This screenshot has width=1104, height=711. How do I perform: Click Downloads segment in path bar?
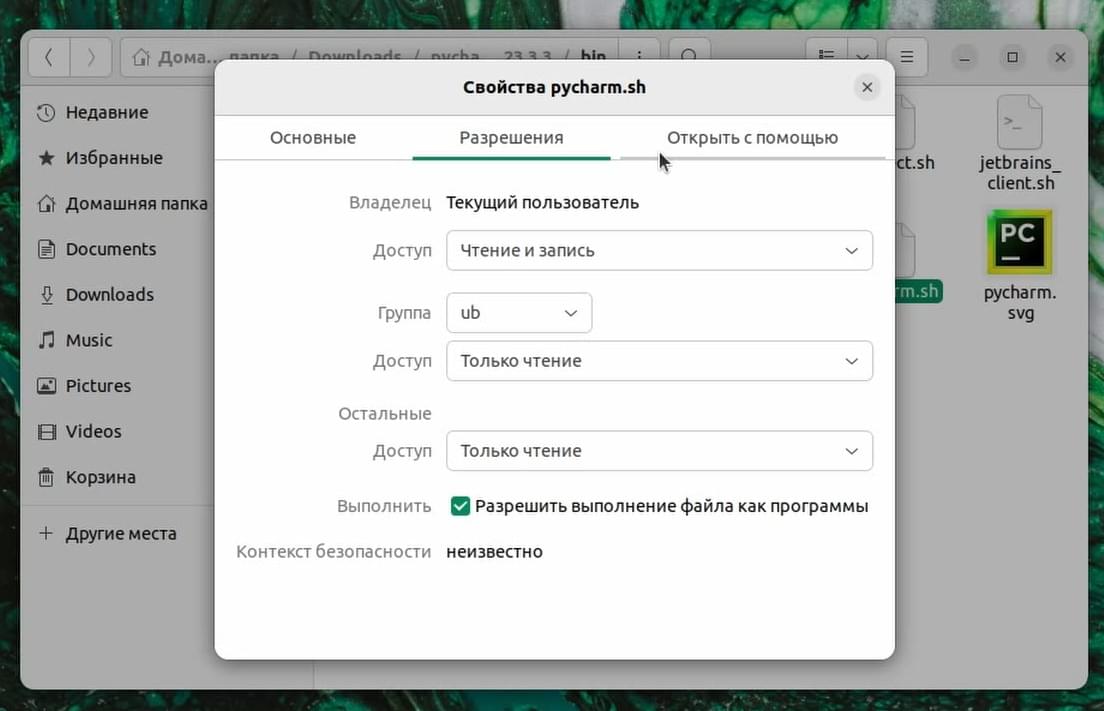[x=355, y=57]
